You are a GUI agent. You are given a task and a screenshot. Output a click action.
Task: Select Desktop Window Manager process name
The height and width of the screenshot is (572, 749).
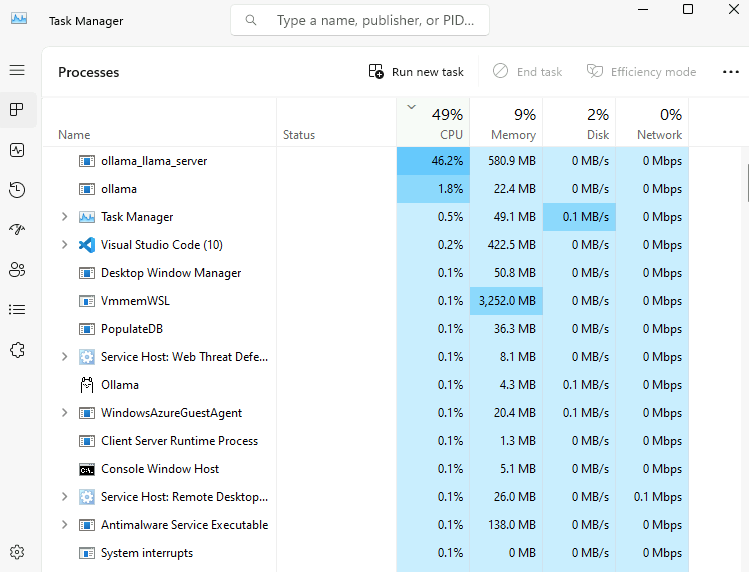tap(171, 273)
